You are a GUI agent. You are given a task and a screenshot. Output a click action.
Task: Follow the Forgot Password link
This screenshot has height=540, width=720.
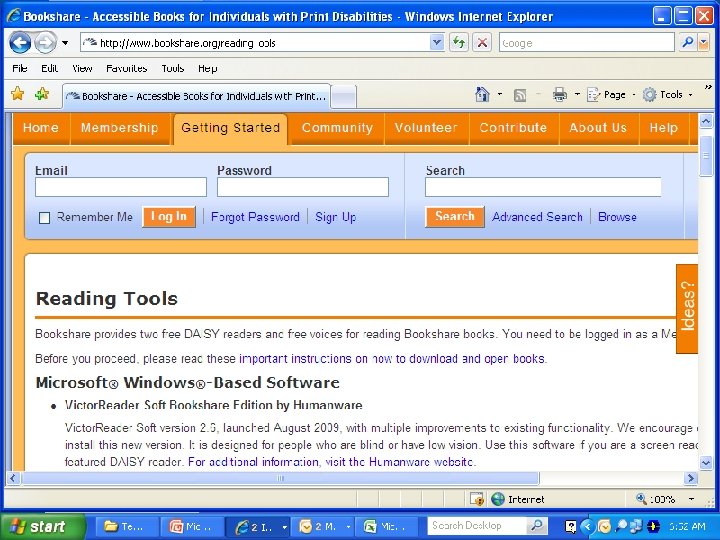click(x=255, y=217)
